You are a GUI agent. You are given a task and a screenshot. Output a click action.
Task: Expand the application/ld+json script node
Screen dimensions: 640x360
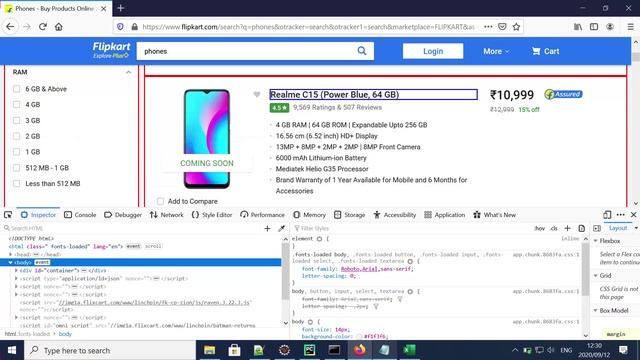click(x=16, y=278)
